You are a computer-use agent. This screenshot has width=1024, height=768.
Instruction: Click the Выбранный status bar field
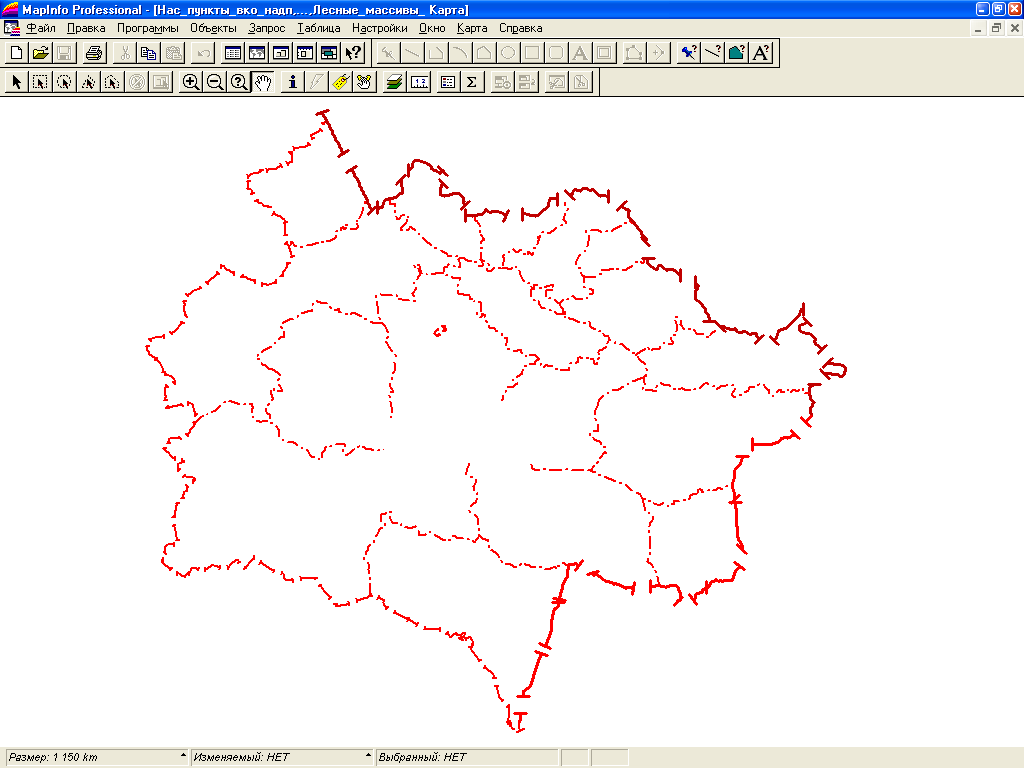466,757
